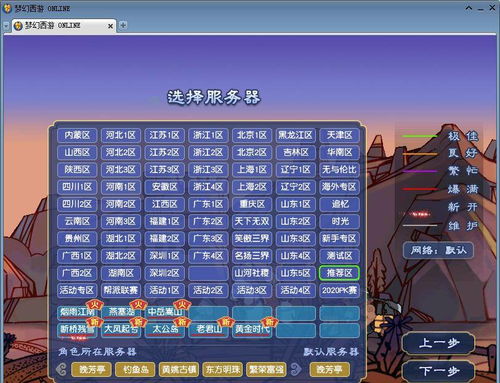
Task: Proceed with 下一步 button
Action: point(439,371)
